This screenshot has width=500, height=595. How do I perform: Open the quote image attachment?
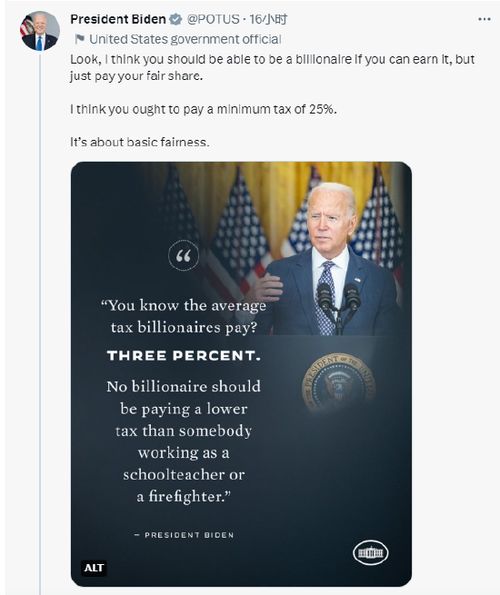tap(241, 374)
